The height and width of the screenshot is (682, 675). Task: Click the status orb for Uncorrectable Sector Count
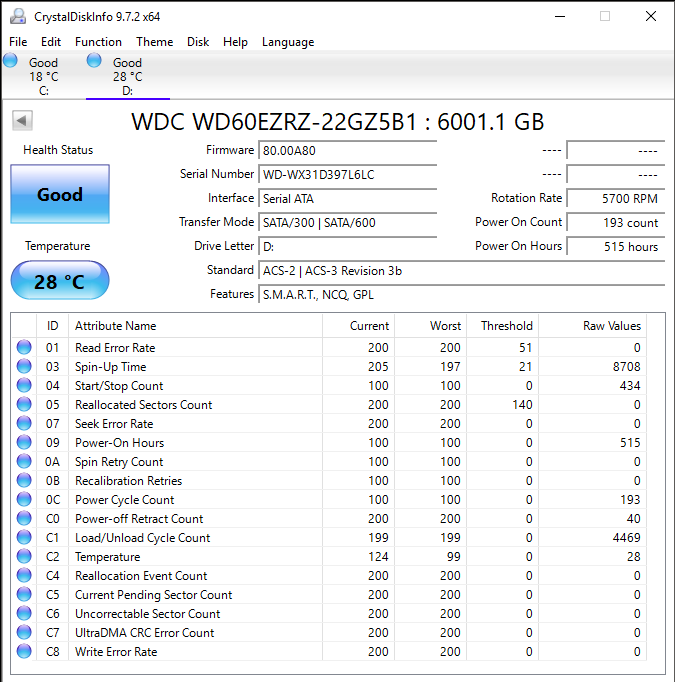24,613
